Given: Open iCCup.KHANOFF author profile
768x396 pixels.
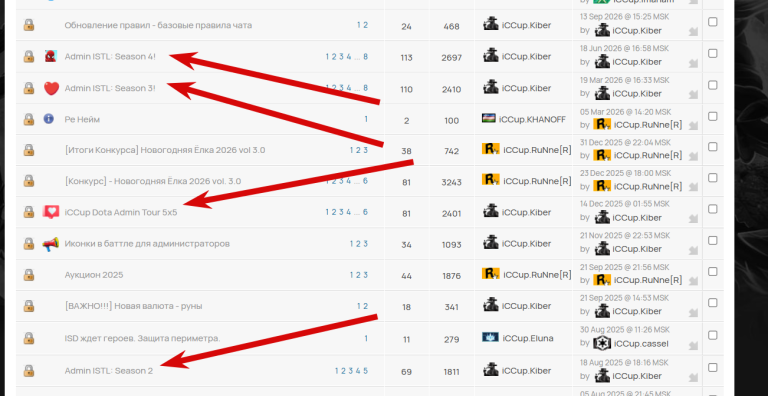Looking at the screenshot, I should click(532, 119).
